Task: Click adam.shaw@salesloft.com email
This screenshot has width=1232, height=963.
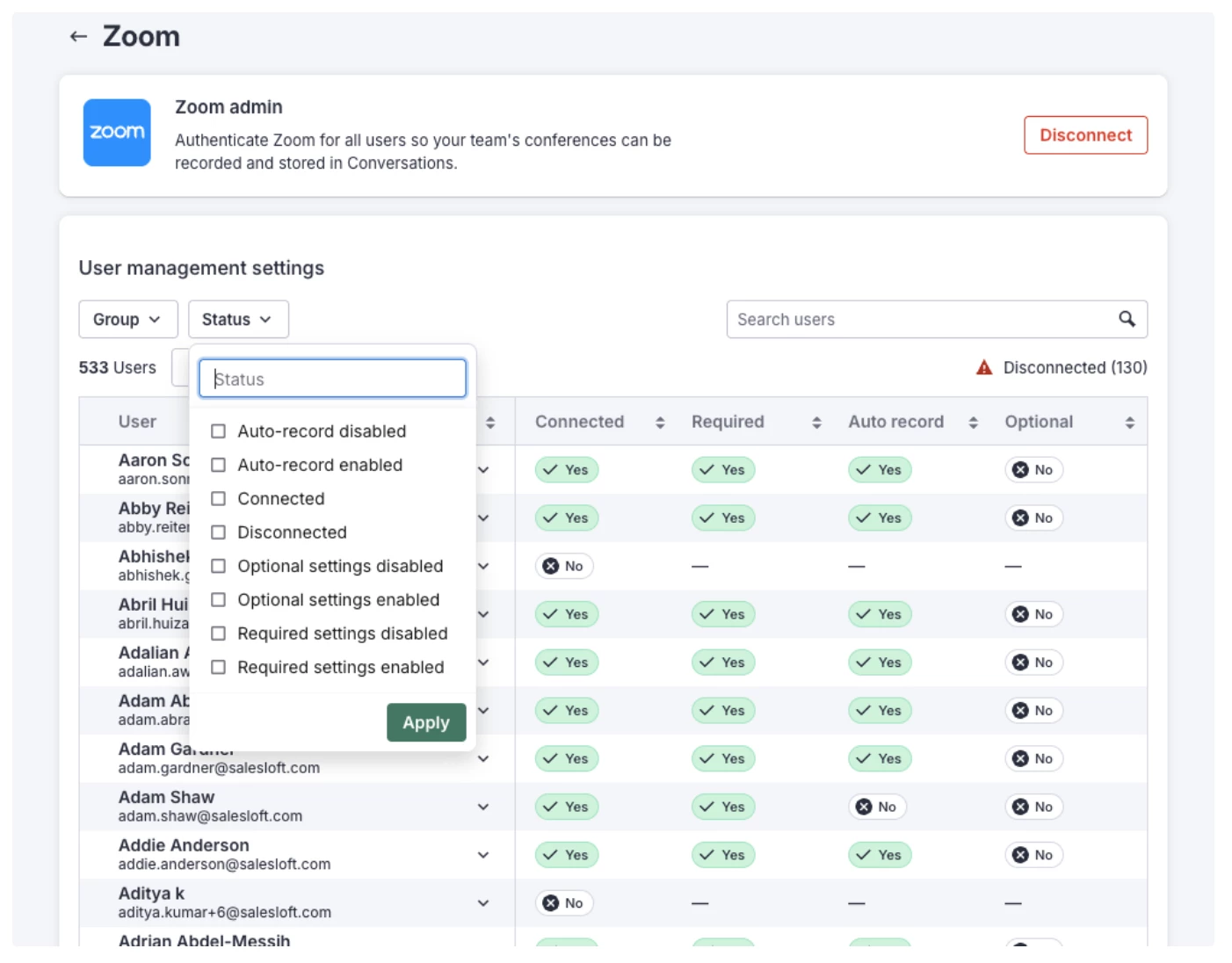Action: pyautogui.click(x=210, y=816)
